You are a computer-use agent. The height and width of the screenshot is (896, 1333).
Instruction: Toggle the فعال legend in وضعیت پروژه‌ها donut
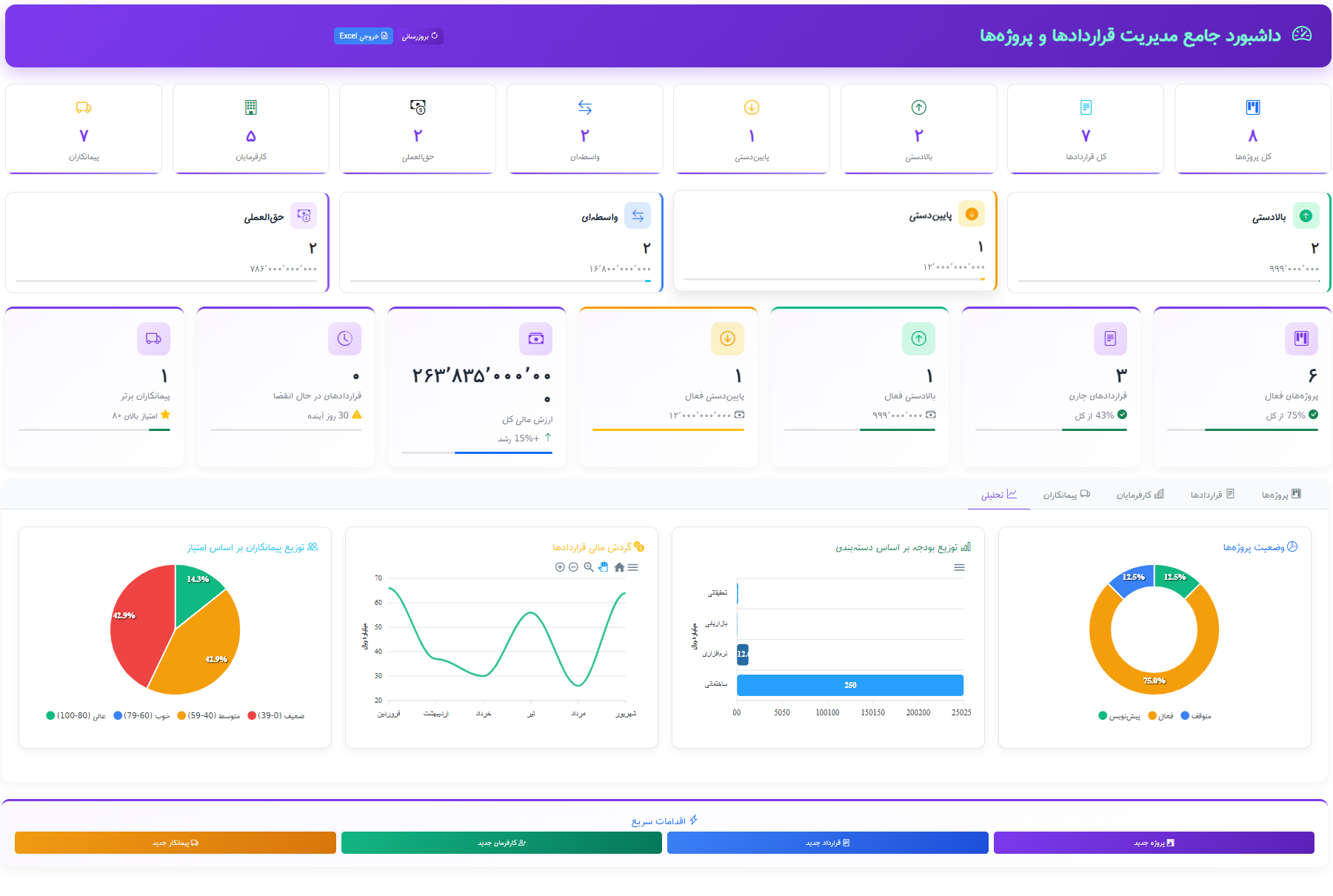pyautogui.click(x=1160, y=715)
